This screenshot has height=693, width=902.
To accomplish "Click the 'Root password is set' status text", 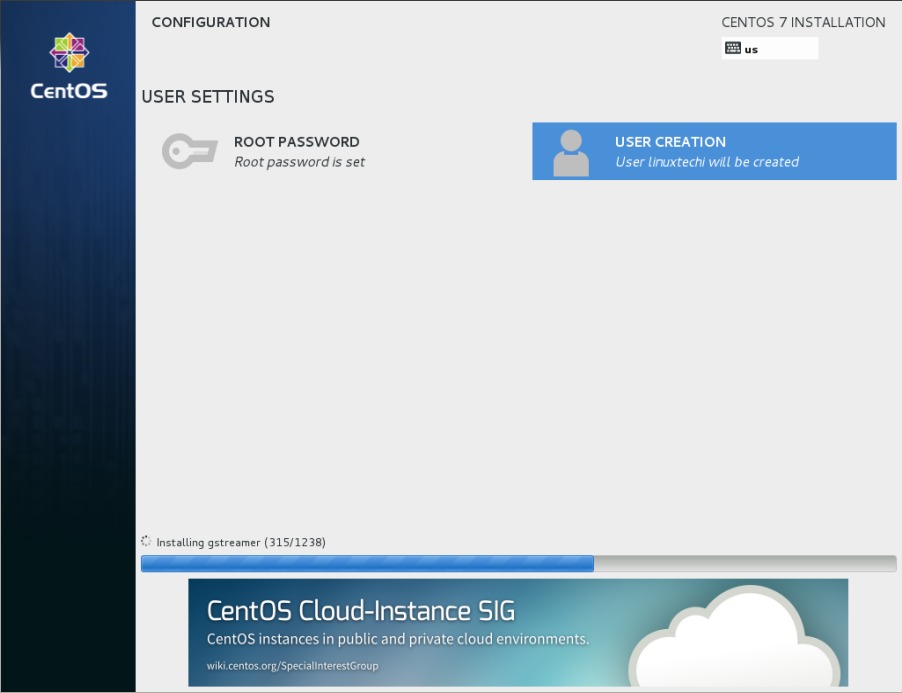I will coord(299,162).
